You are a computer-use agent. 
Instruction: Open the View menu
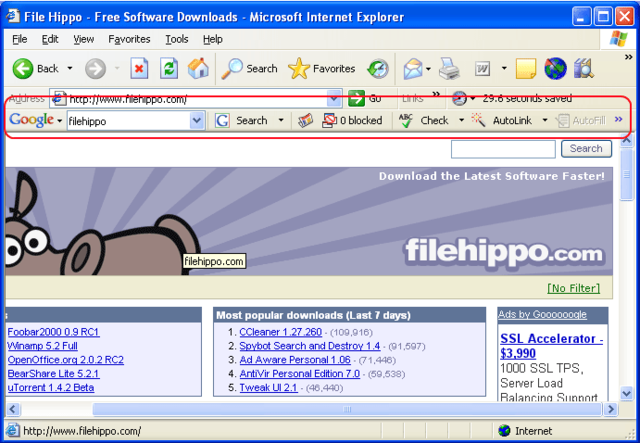[84, 39]
